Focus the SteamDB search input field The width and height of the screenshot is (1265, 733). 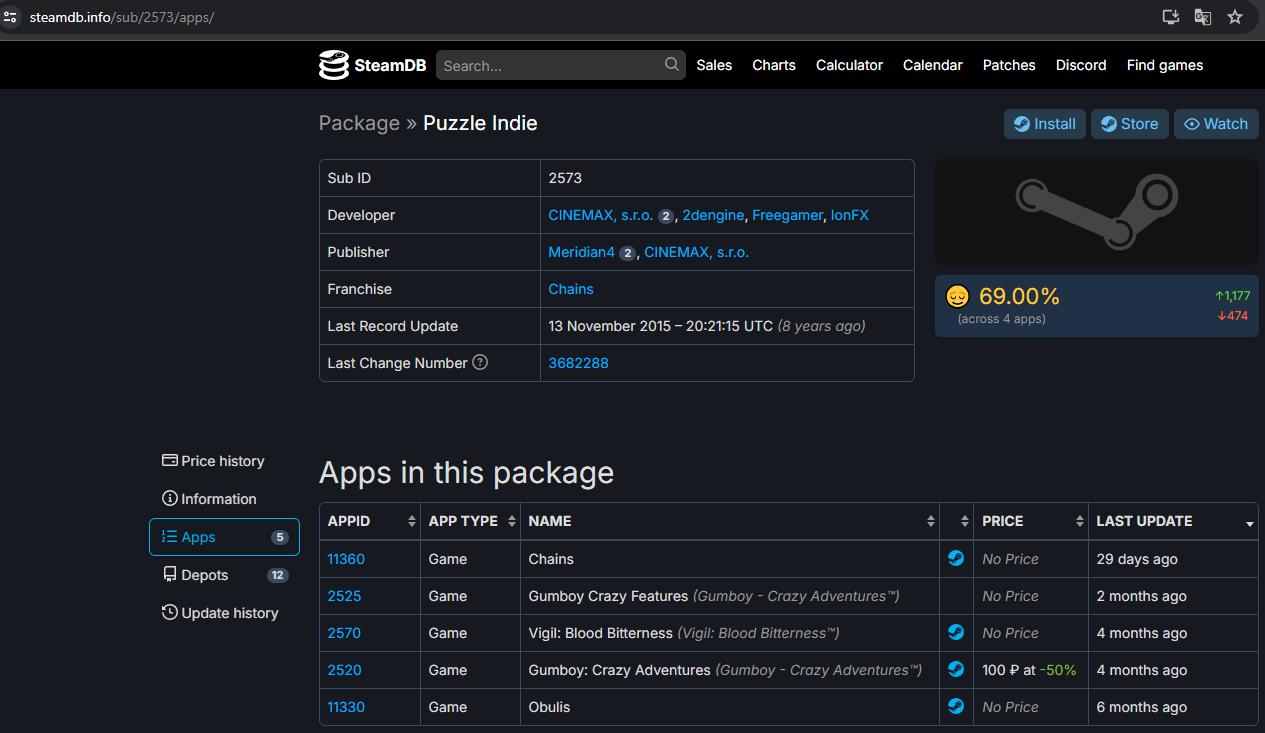pos(550,66)
